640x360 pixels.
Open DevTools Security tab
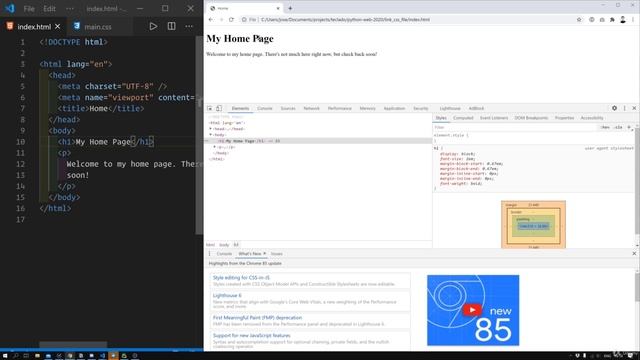(x=420, y=108)
